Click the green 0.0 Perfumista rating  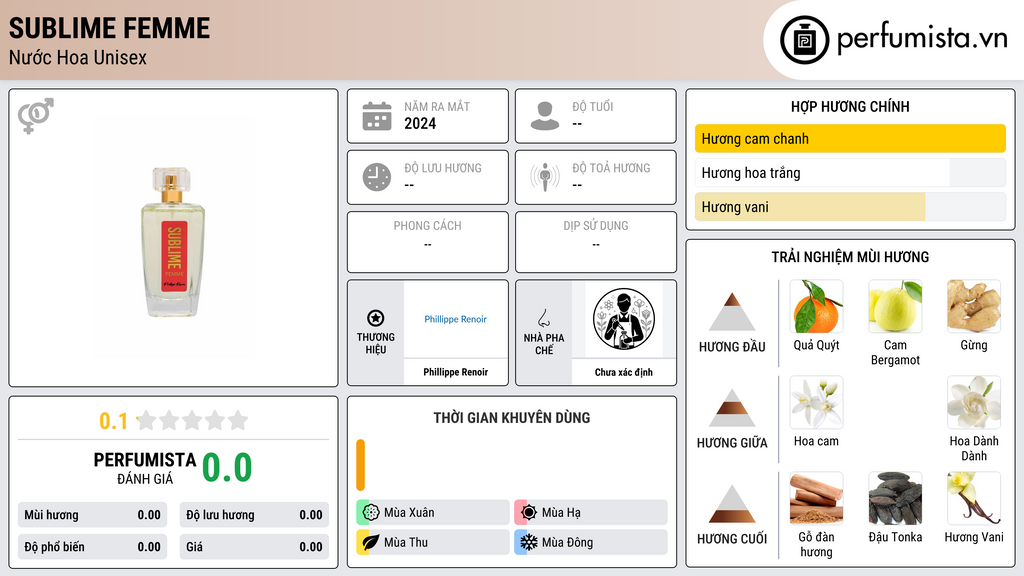[x=227, y=468]
